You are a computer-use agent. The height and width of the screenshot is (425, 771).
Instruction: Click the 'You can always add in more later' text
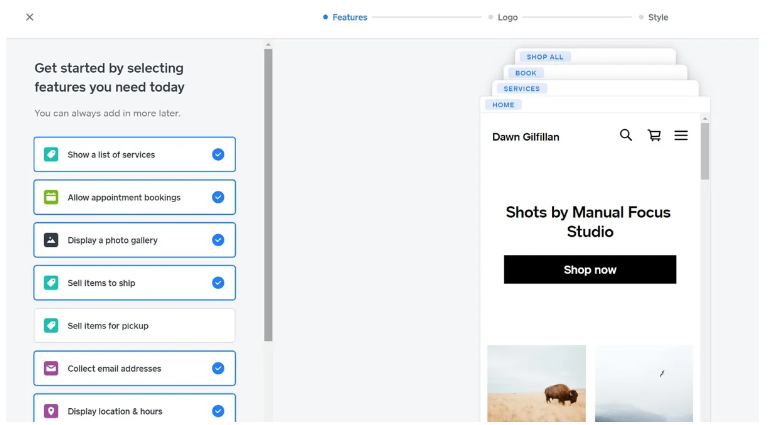tap(107, 113)
